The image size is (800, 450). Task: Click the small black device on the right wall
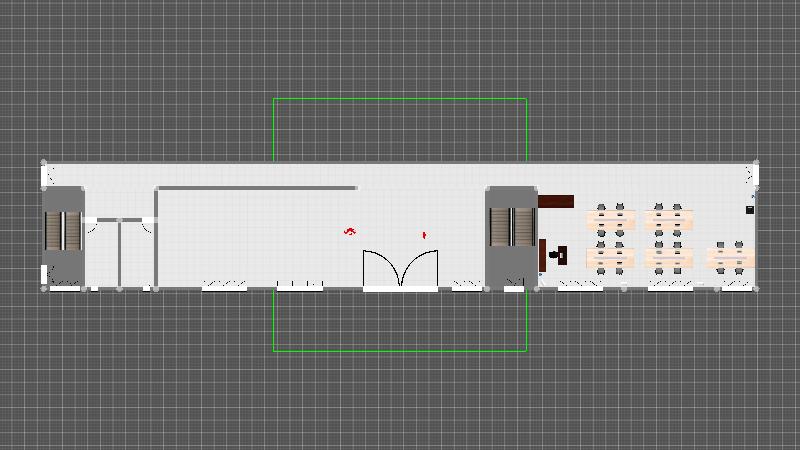(x=749, y=210)
